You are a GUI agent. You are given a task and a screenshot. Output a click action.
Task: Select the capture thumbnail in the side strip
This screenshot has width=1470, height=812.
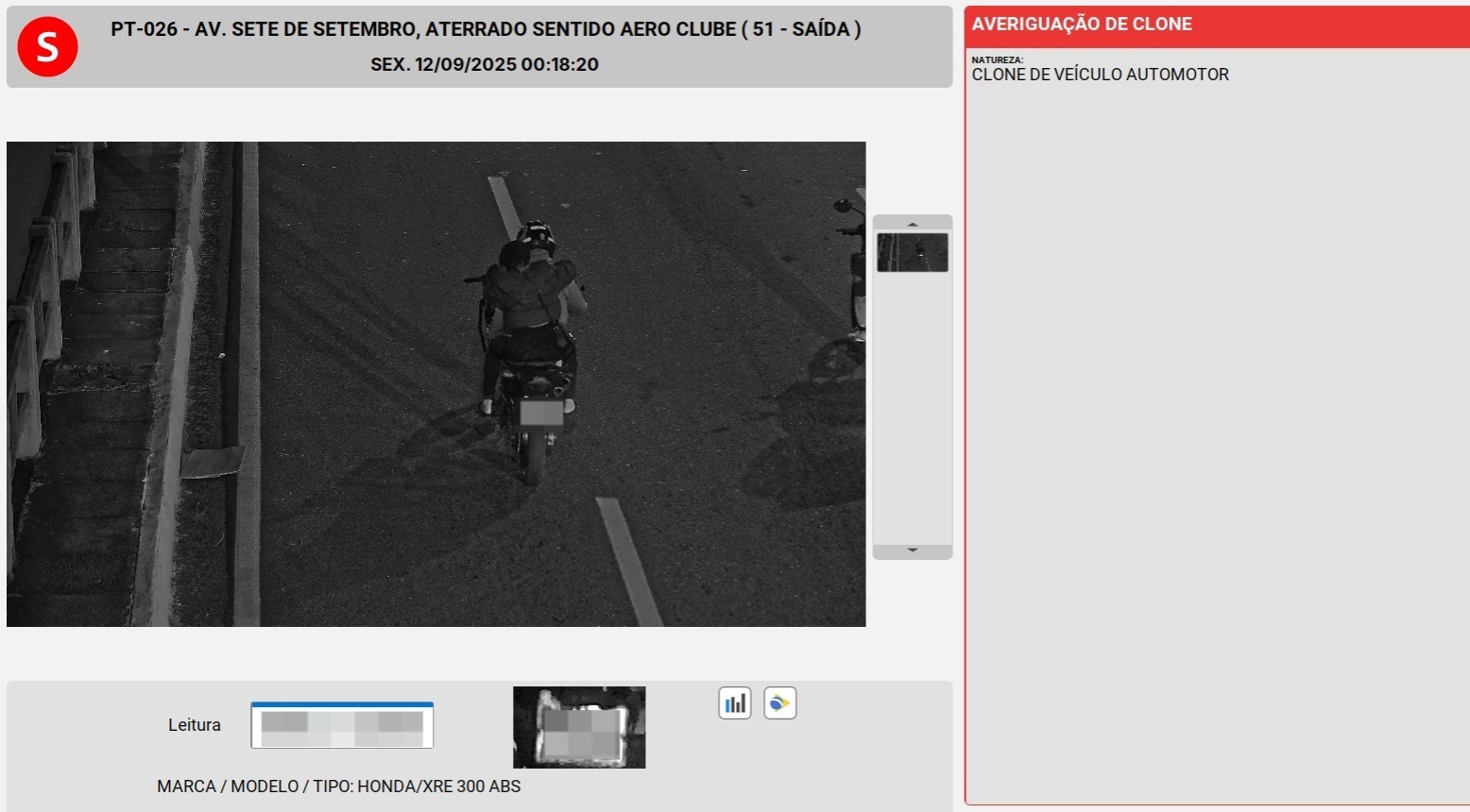coord(912,253)
